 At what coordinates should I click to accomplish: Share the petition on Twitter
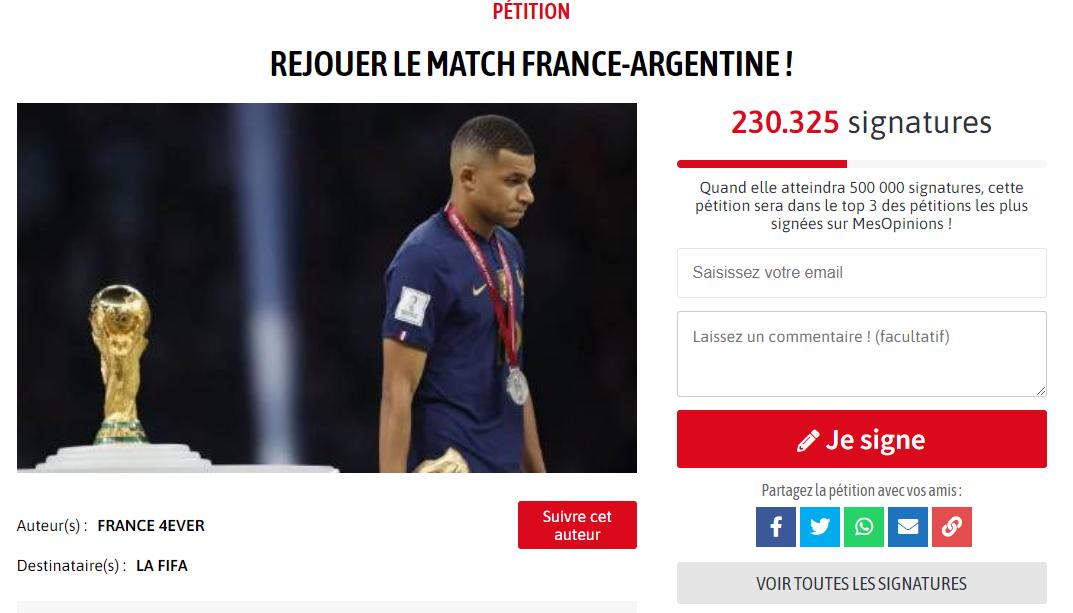click(820, 527)
